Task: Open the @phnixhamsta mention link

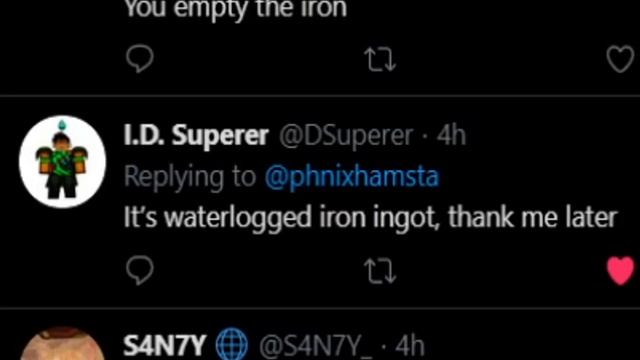Action: click(352, 176)
